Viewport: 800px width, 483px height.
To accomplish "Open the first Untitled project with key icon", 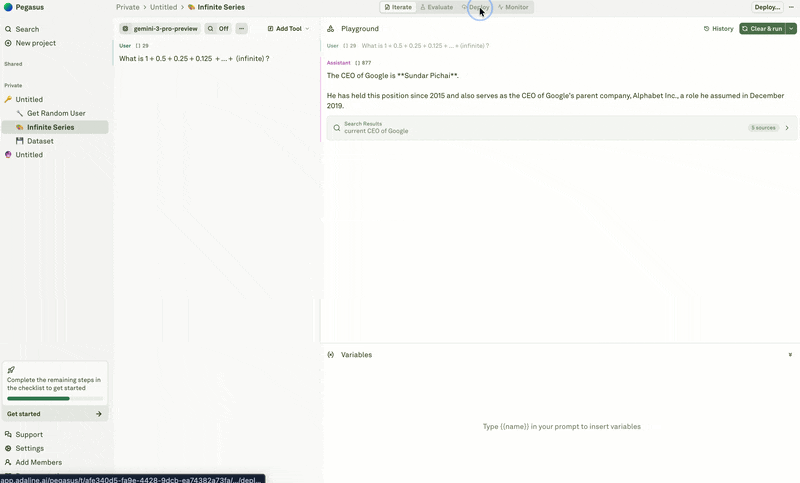I will pos(29,99).
